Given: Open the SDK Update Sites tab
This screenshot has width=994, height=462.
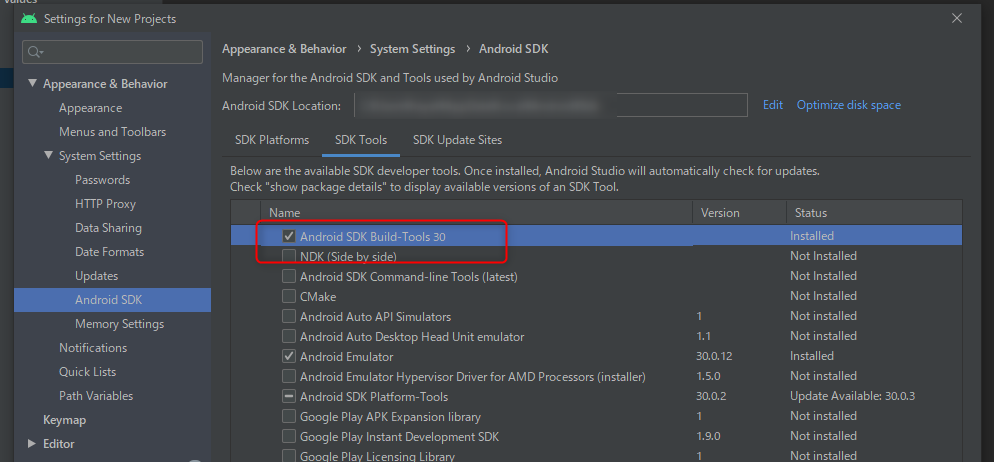Looking at the screenshot, I should 457,140.
